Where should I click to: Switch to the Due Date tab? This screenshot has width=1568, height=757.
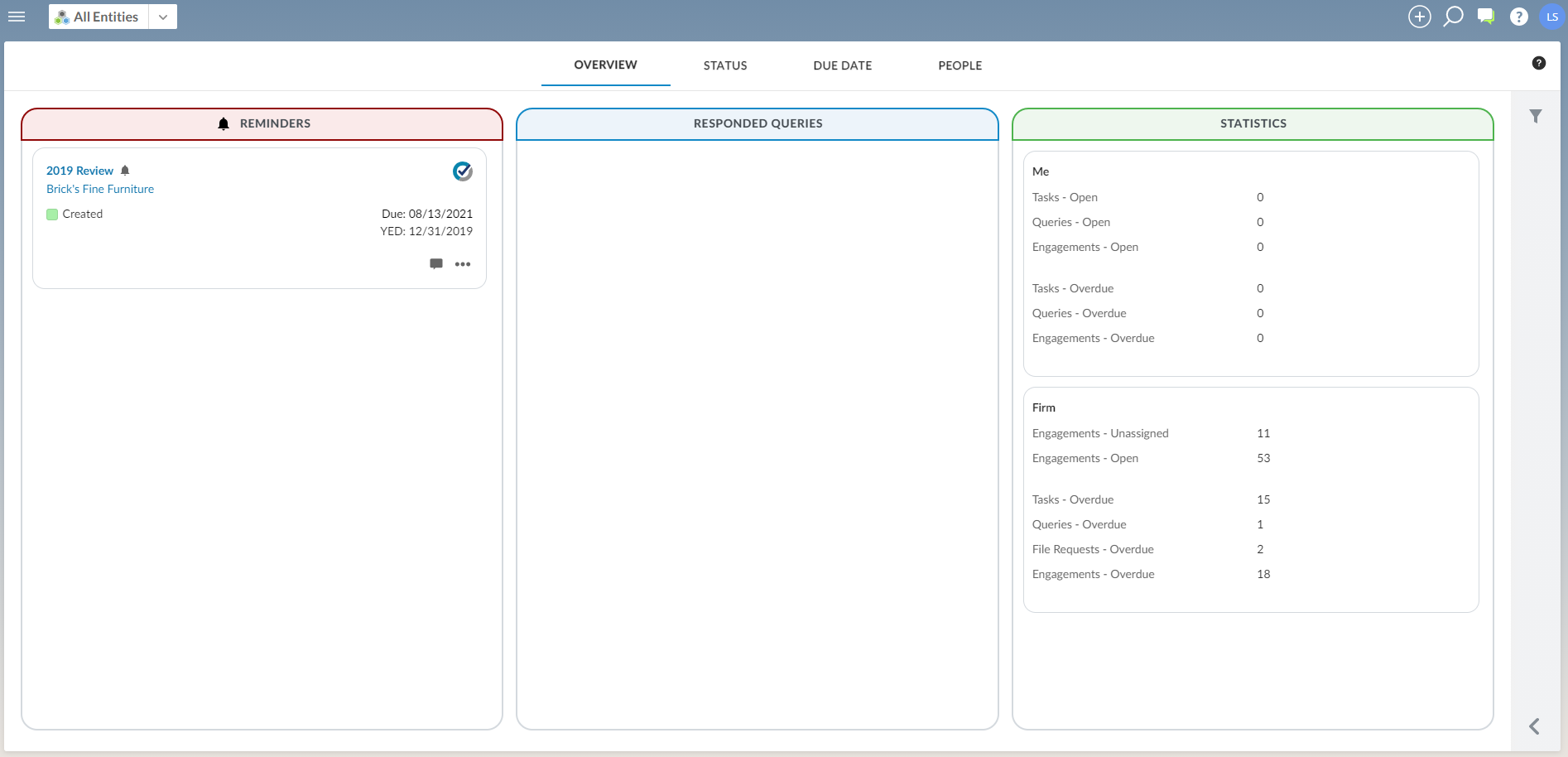842,65
